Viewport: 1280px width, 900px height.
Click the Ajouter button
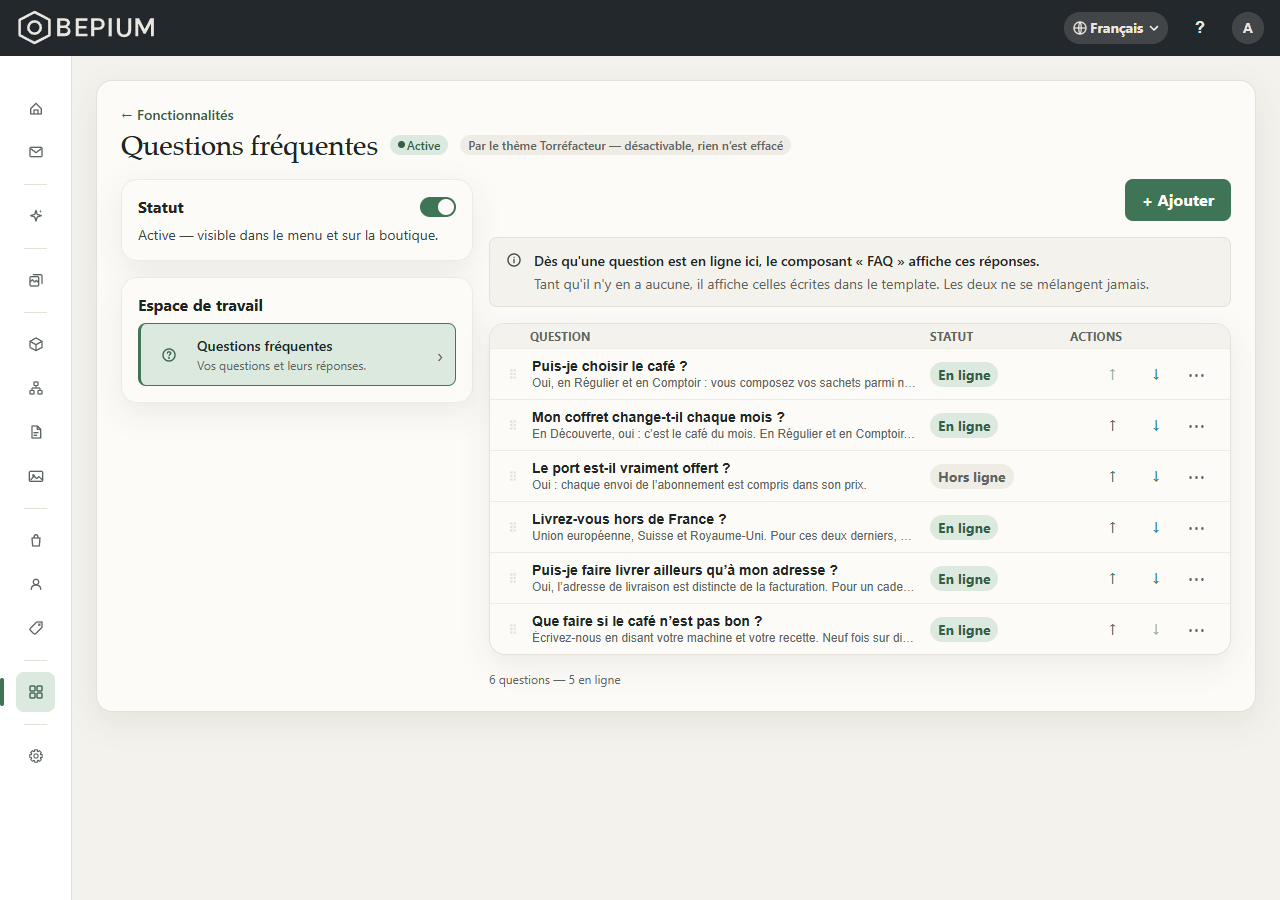(x=1178, y=200)
